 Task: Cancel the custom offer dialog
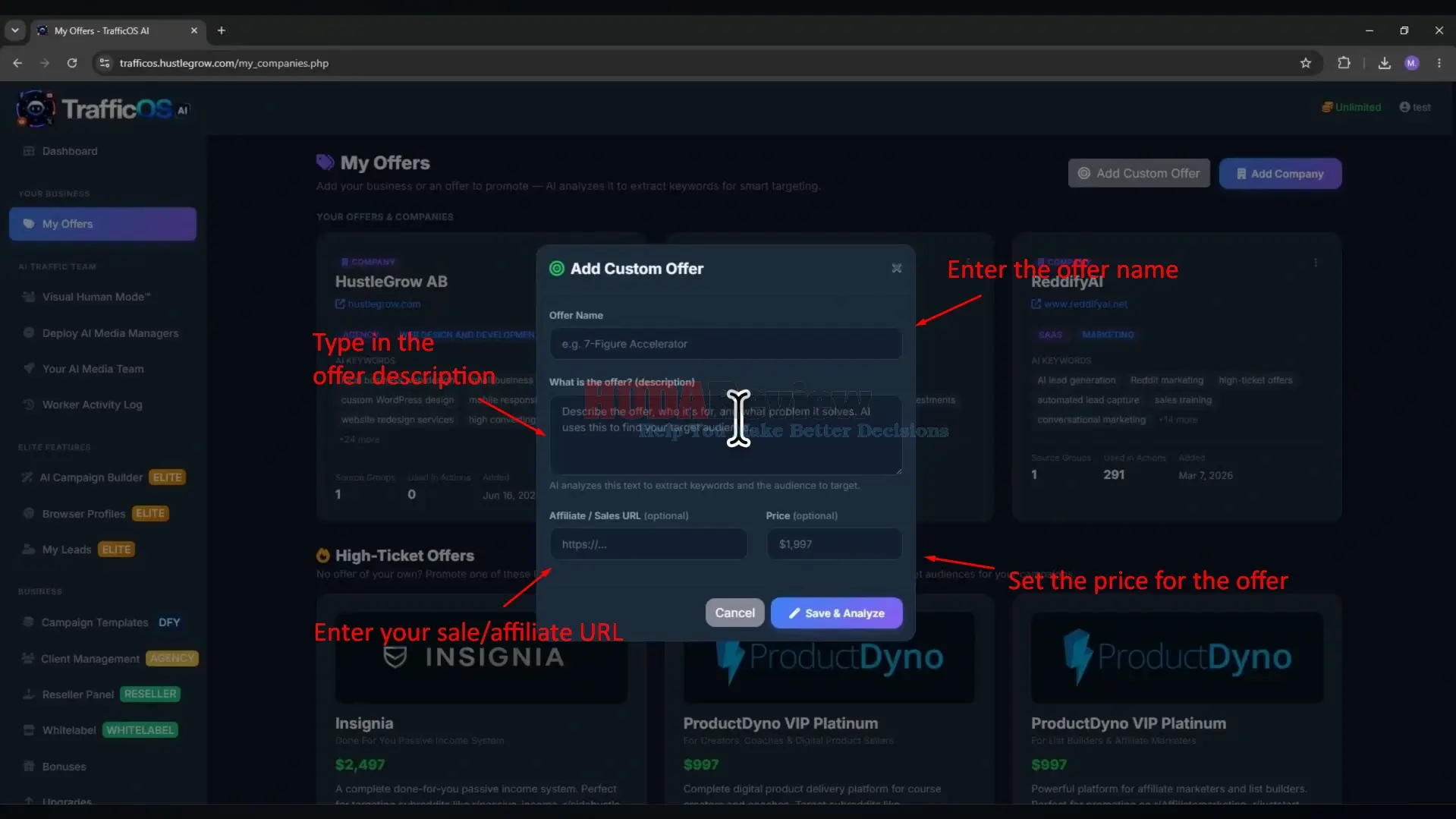coord(734,613)
